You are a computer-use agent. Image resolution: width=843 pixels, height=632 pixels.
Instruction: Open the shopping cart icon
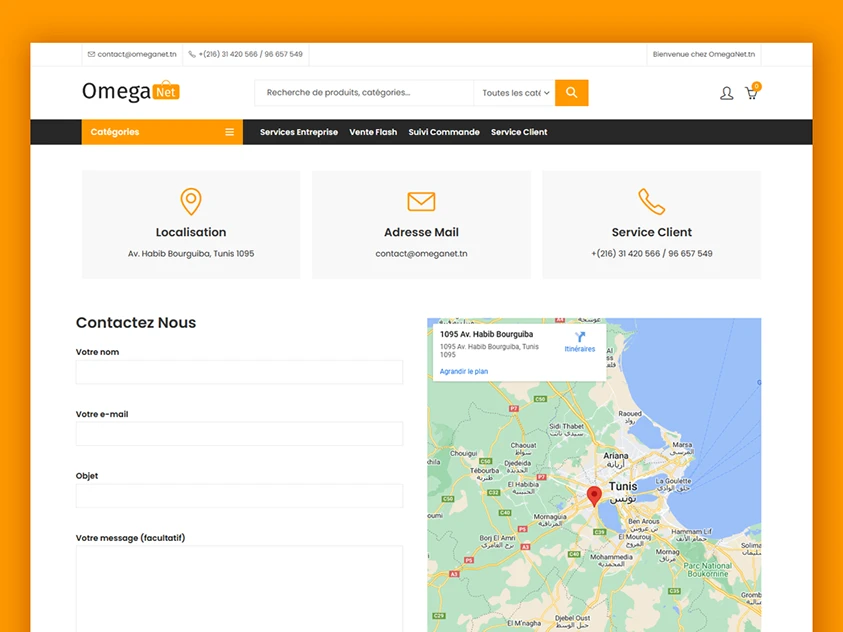point(751,93)
